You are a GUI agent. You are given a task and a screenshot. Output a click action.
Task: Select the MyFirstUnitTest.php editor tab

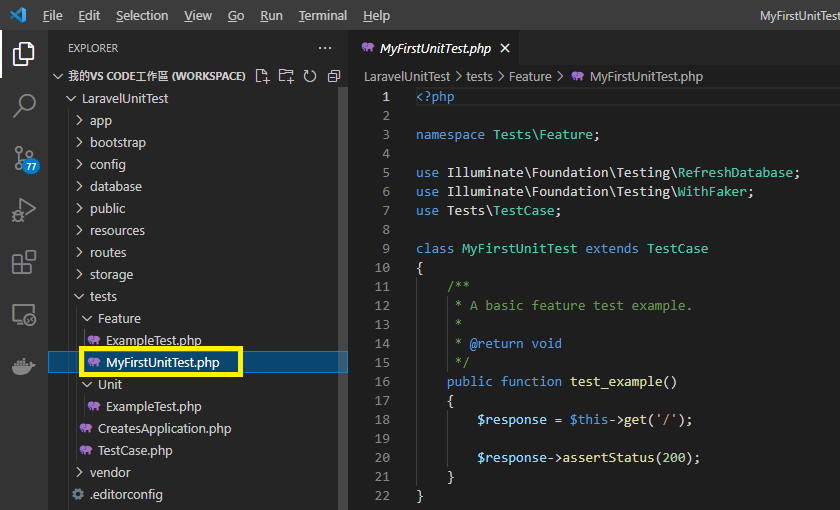point(434,48)
